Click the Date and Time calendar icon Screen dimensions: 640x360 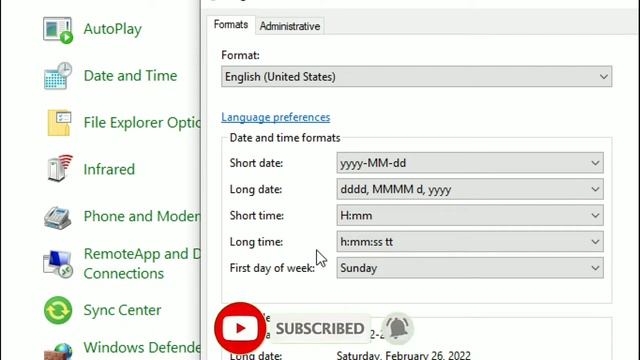[x=58, y=76]
